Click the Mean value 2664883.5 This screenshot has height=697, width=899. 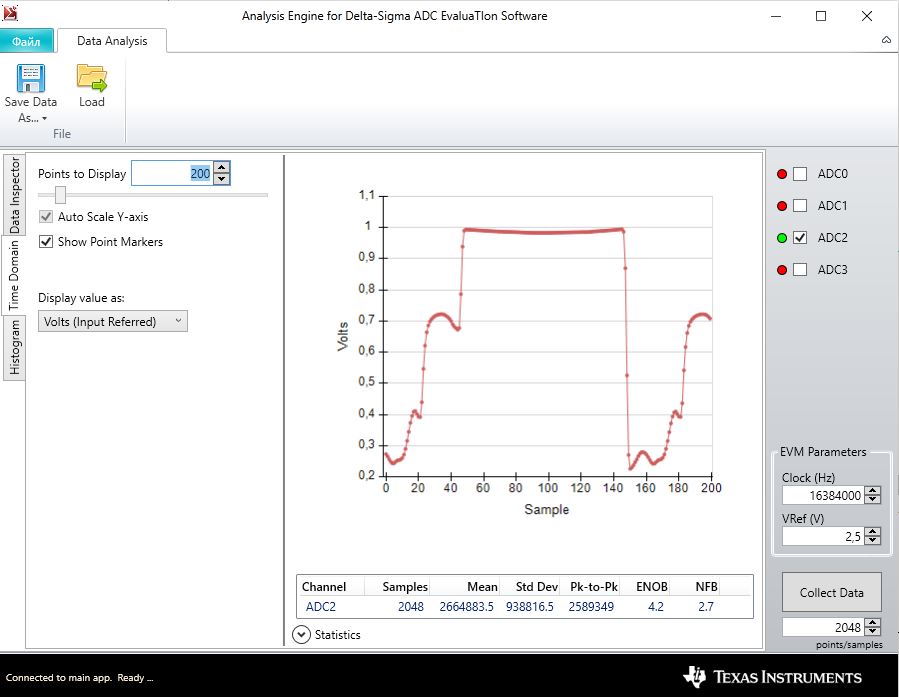click(466, 606)
